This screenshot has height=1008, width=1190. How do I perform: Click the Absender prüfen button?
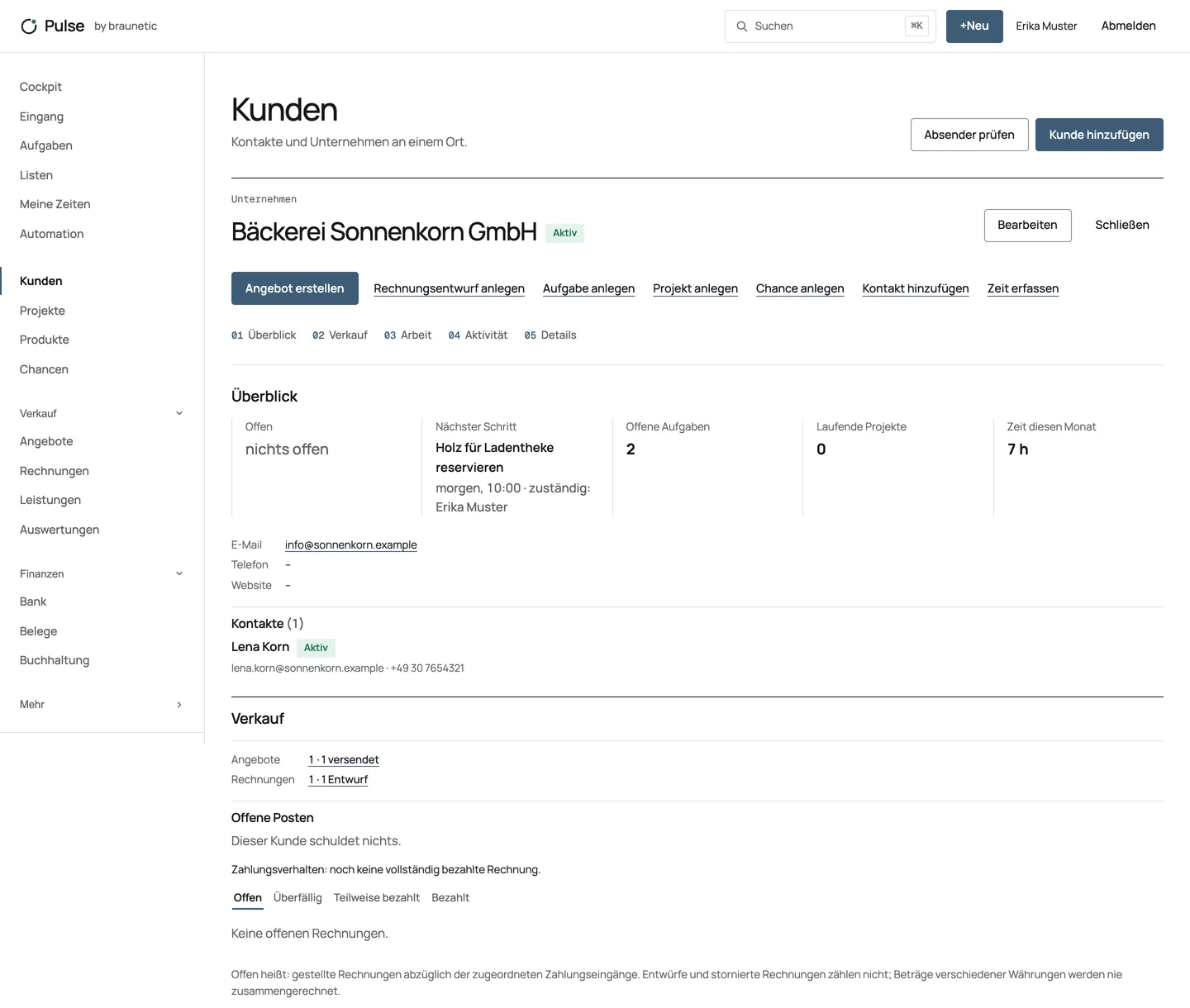[969, 135]
